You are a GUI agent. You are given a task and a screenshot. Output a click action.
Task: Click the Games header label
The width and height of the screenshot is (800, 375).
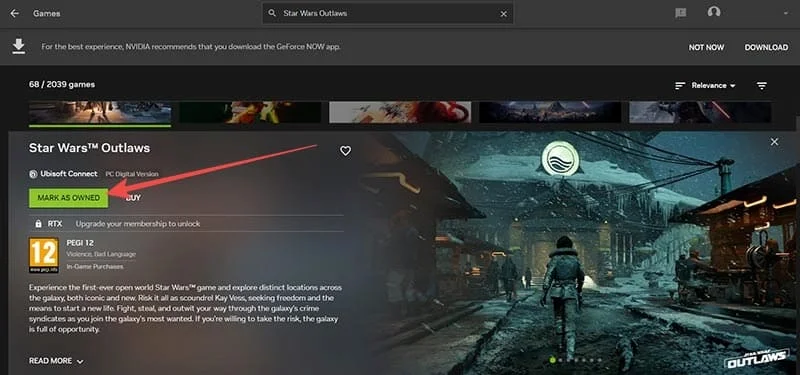coord(47,13)
